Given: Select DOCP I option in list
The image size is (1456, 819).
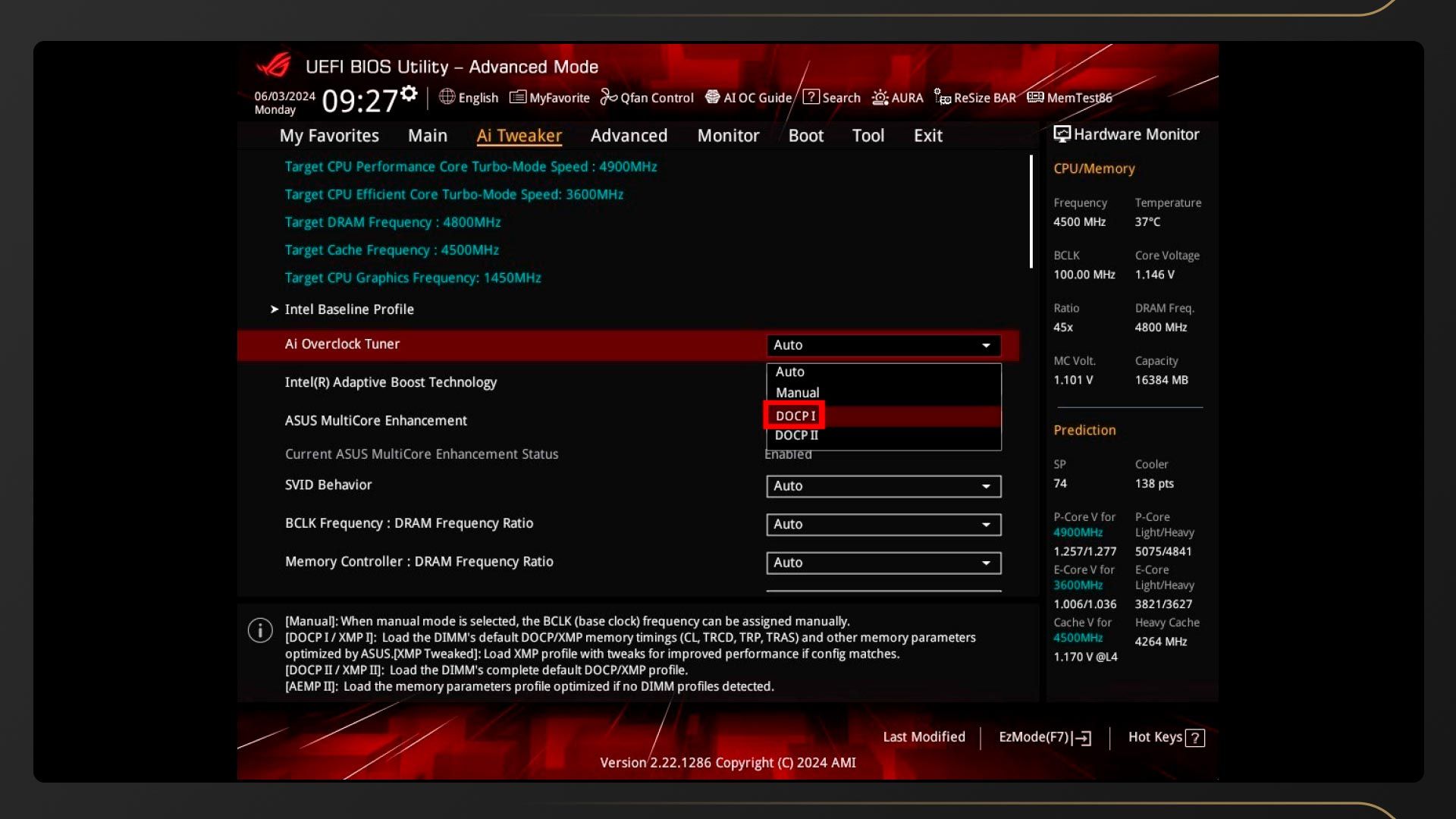Looking at the screenshot, I should (795, 416).
